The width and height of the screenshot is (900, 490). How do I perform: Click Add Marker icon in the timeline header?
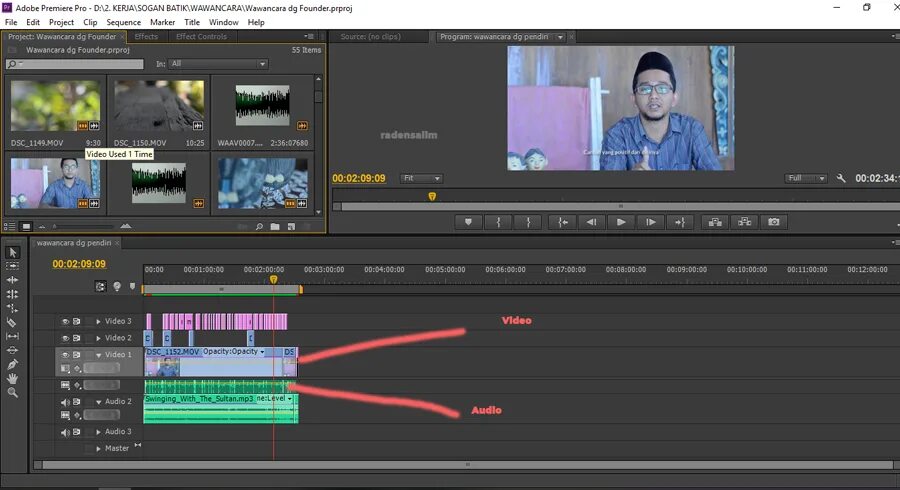[x=133, y=286]
